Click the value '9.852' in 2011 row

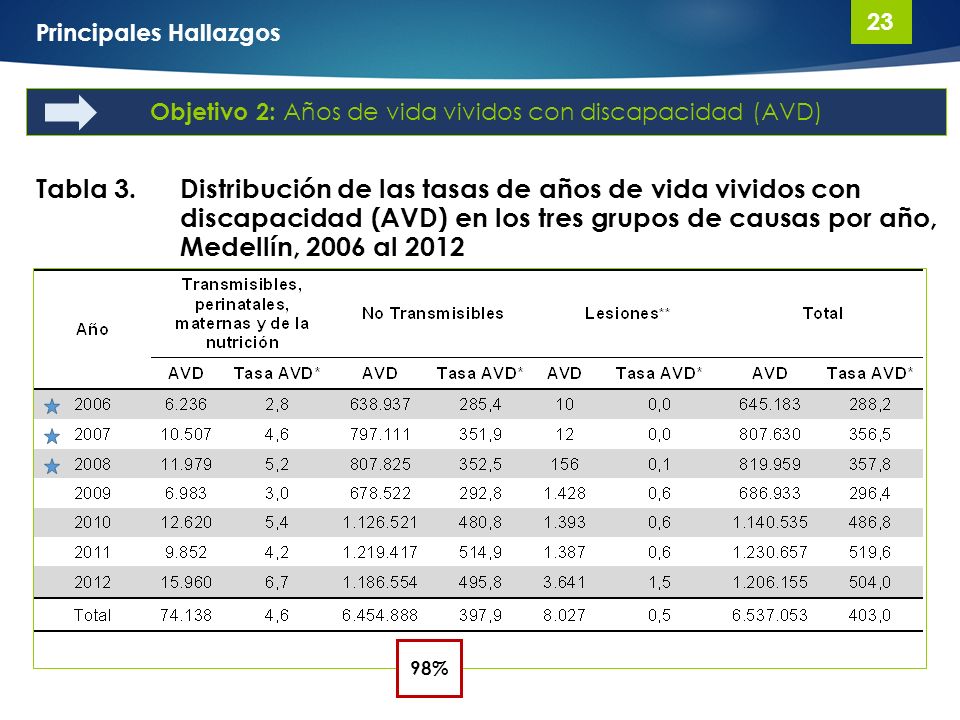[x=186, y=553]
